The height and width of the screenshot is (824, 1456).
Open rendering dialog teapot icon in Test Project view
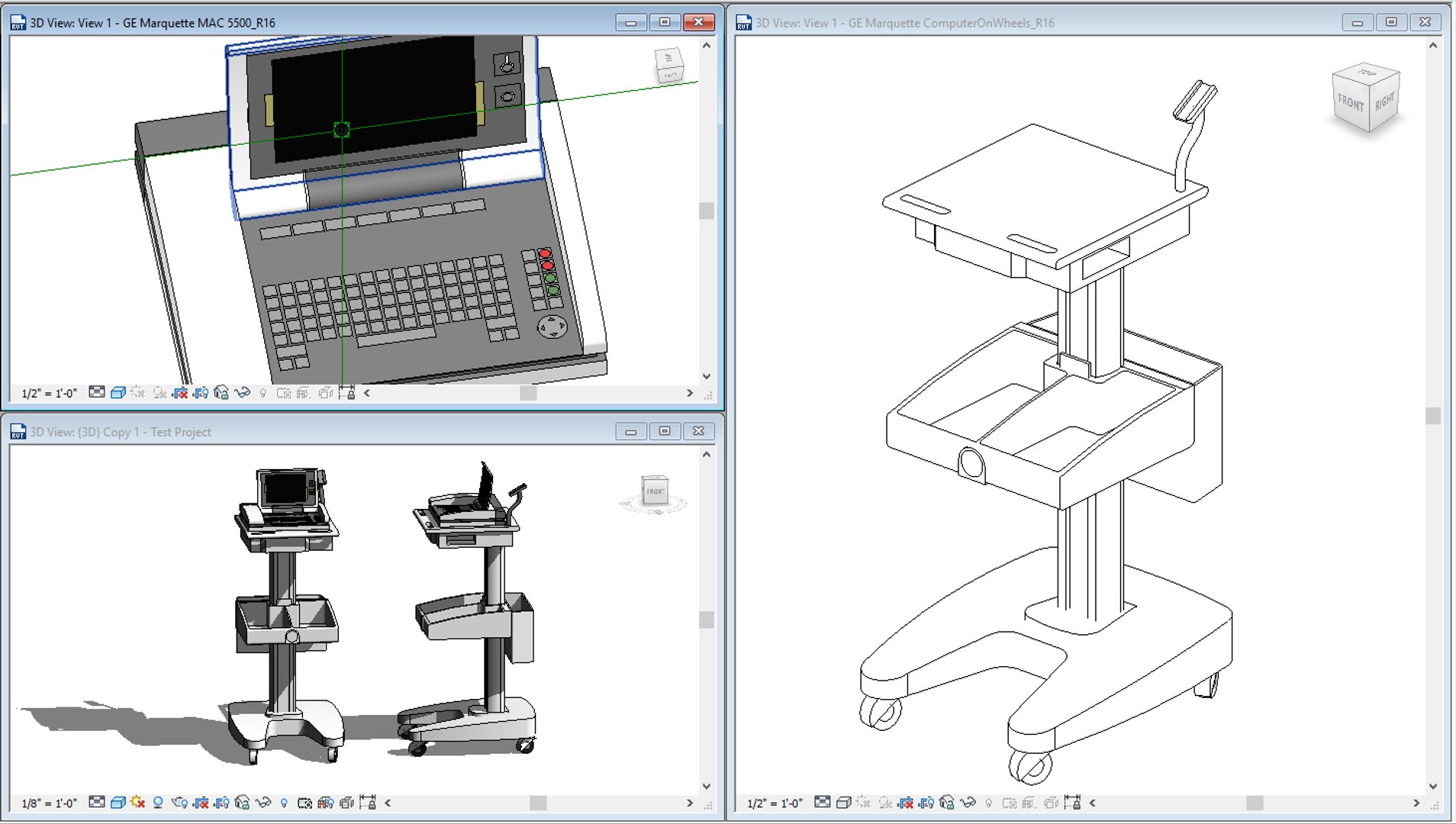click(179, 802)
